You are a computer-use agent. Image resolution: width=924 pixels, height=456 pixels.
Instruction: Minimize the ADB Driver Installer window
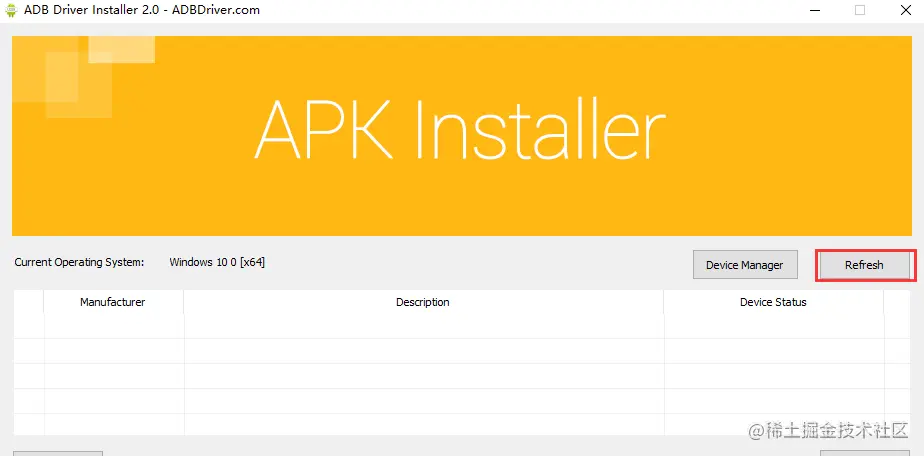point(815,10)
